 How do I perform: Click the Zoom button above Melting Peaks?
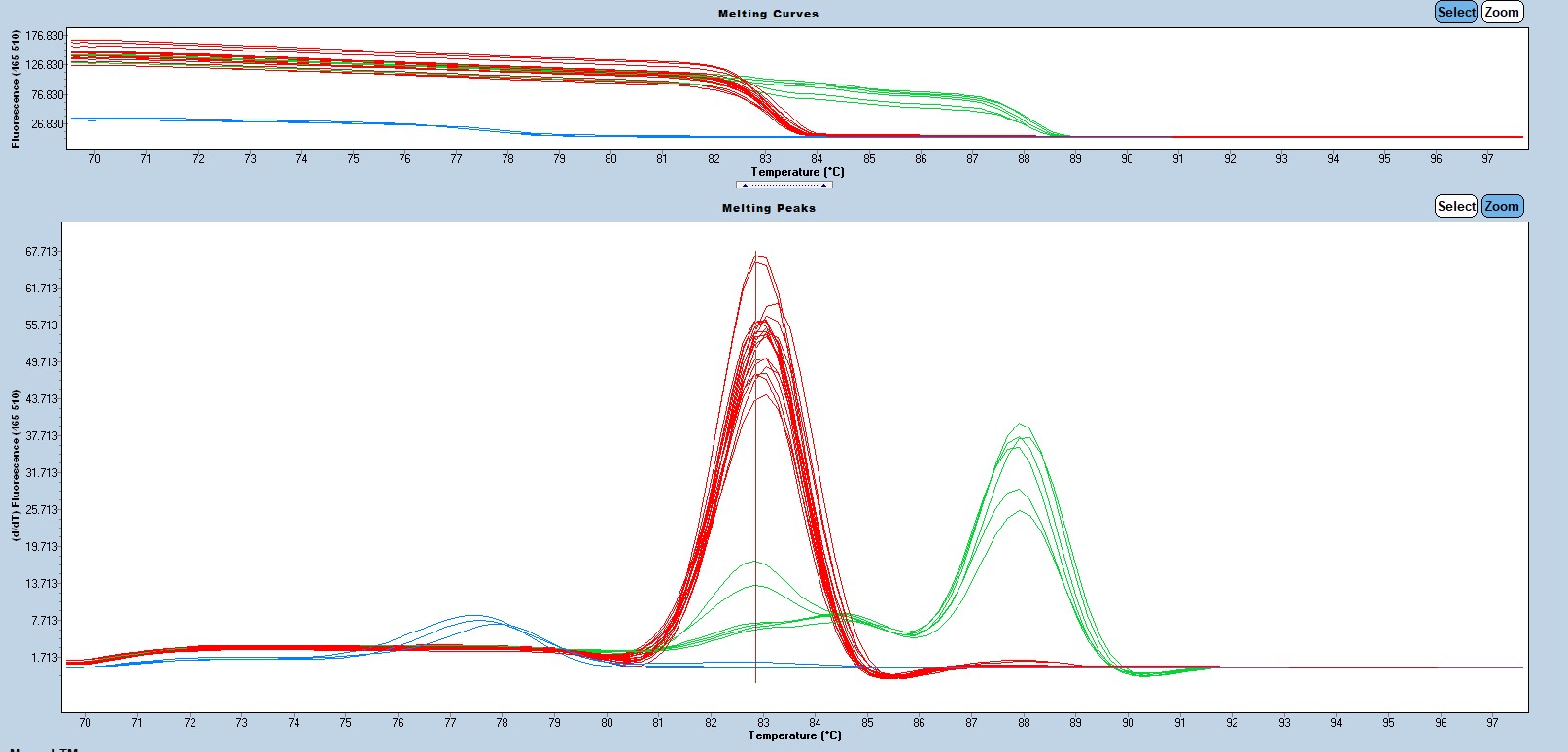tap(1502, 206)
